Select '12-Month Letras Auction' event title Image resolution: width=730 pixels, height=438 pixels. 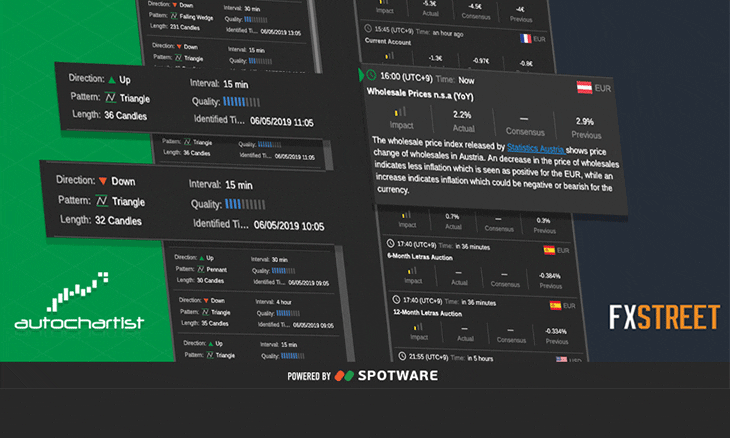point(427,312)
